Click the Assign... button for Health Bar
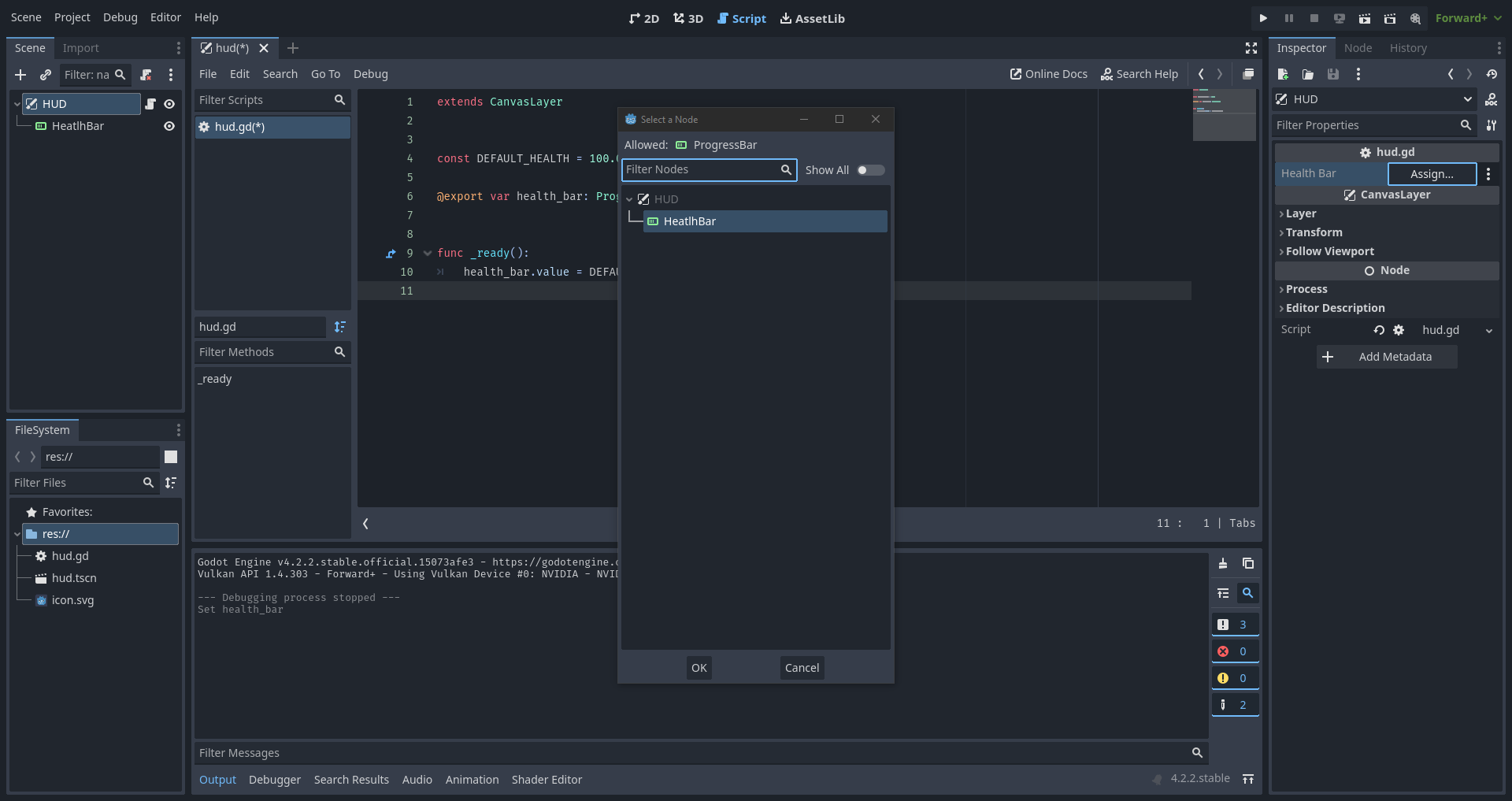Image resolution: width=1512 pixels, height=801 pixels. click(x=1432, y=174)
